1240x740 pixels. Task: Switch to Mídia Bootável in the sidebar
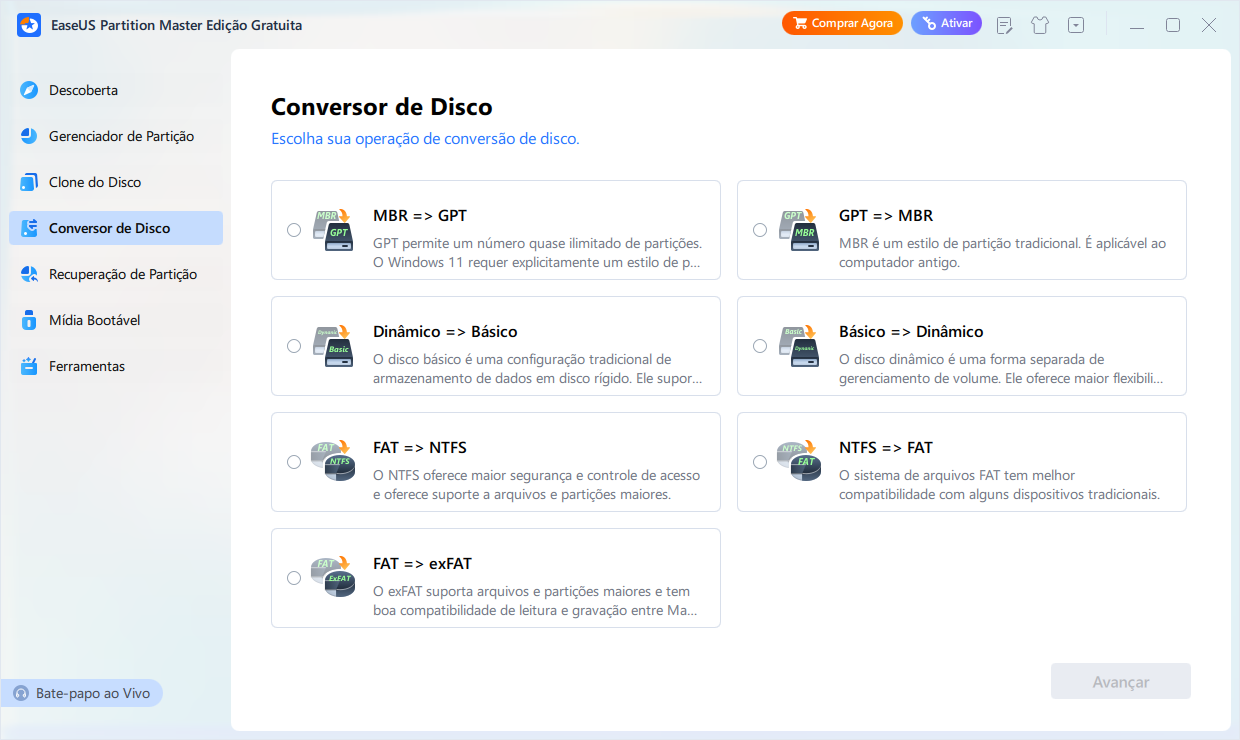(x=116, y=320)
